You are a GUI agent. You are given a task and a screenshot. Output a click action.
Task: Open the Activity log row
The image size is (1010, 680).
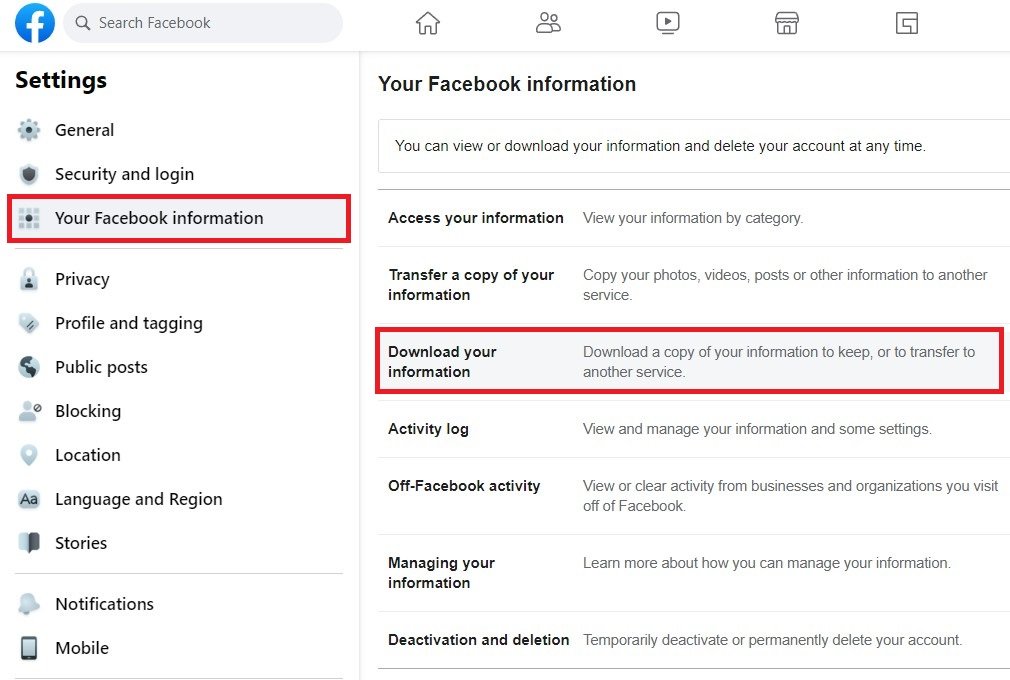(428, 429)
